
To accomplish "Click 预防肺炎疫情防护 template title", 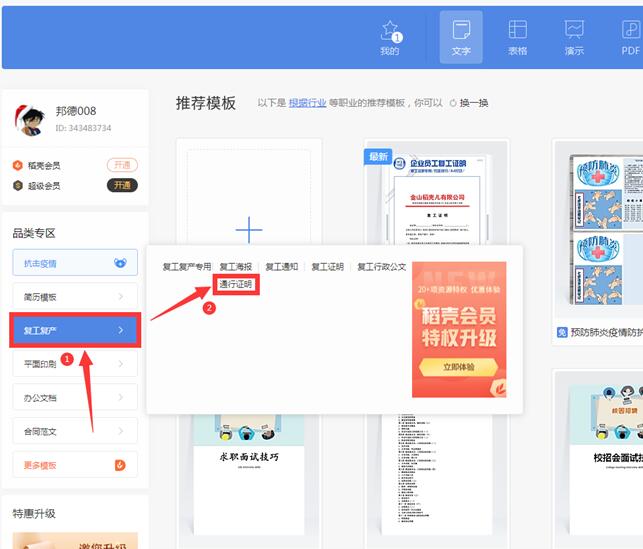I will (607, 332).
